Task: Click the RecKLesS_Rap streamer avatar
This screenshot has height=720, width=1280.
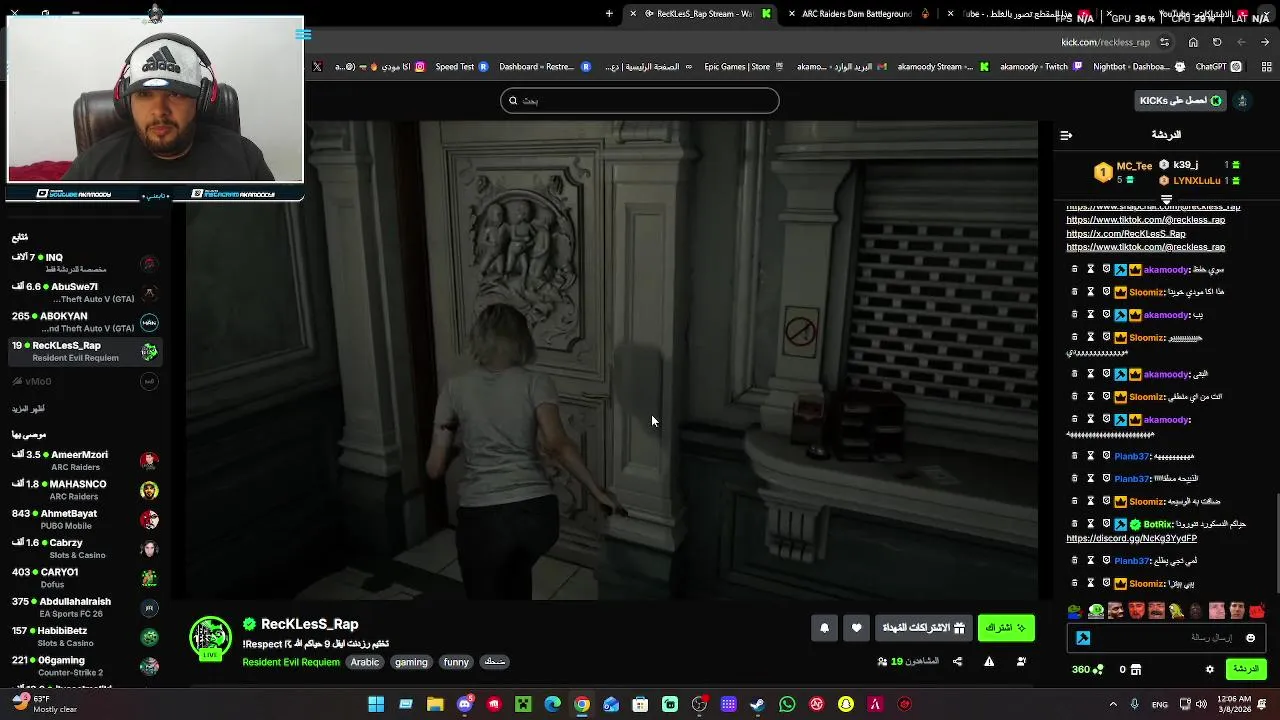Action: (x=210, y=637)
